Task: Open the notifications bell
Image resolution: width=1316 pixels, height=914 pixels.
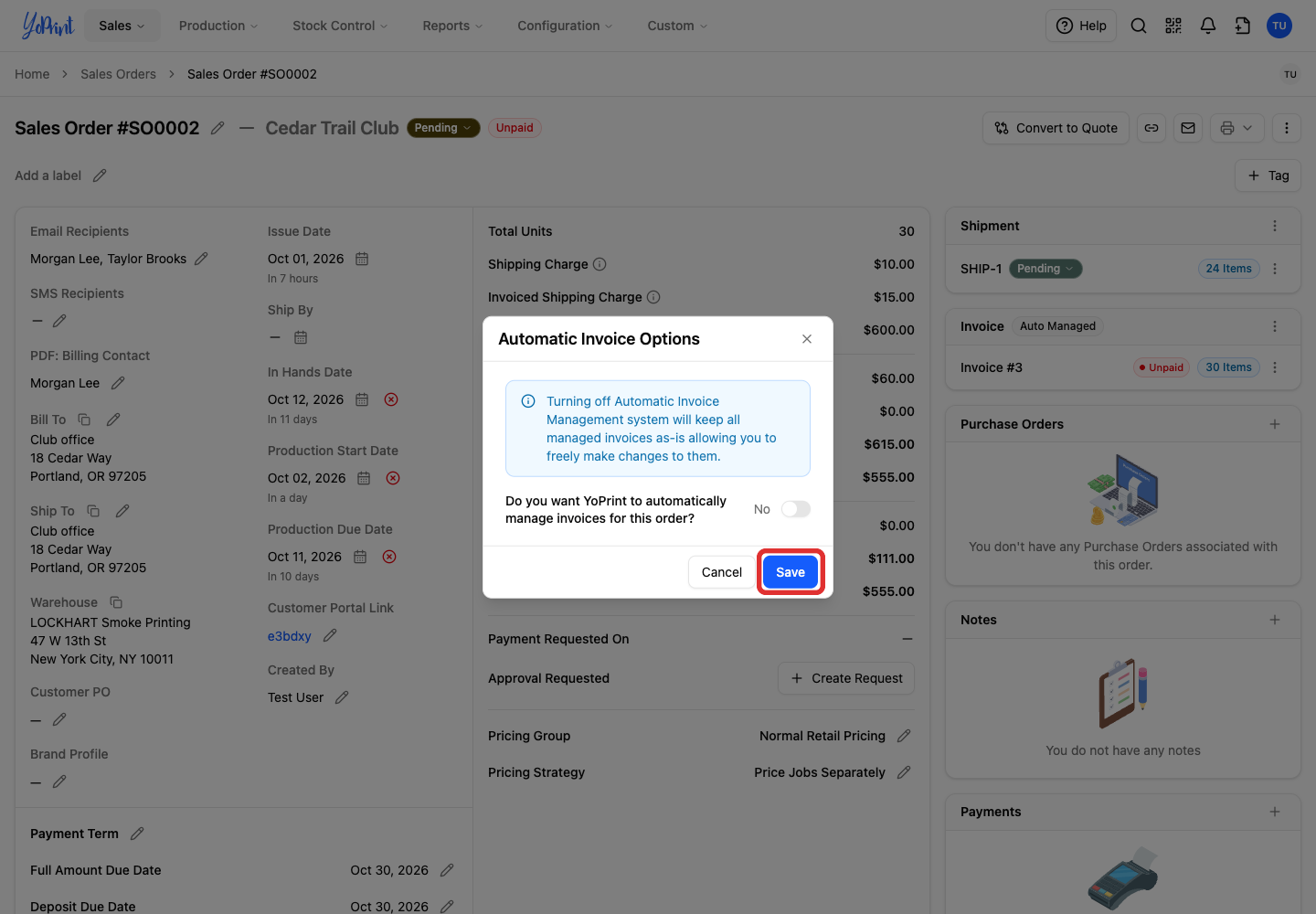Action: click(x=1208, y=26)
